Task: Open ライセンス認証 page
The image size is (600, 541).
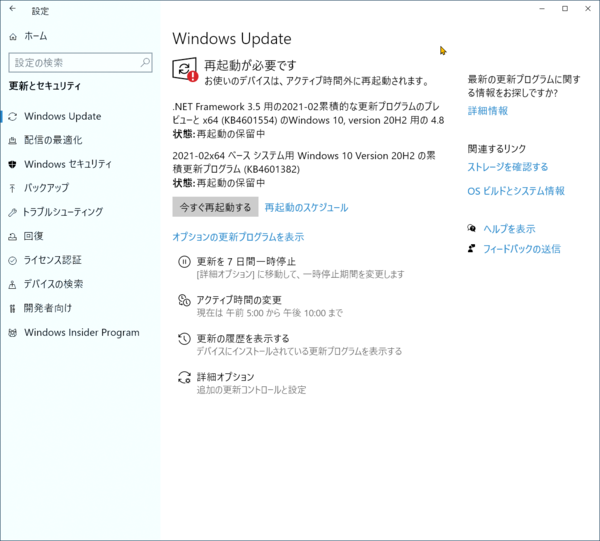Action: click(x=52, y=260)
